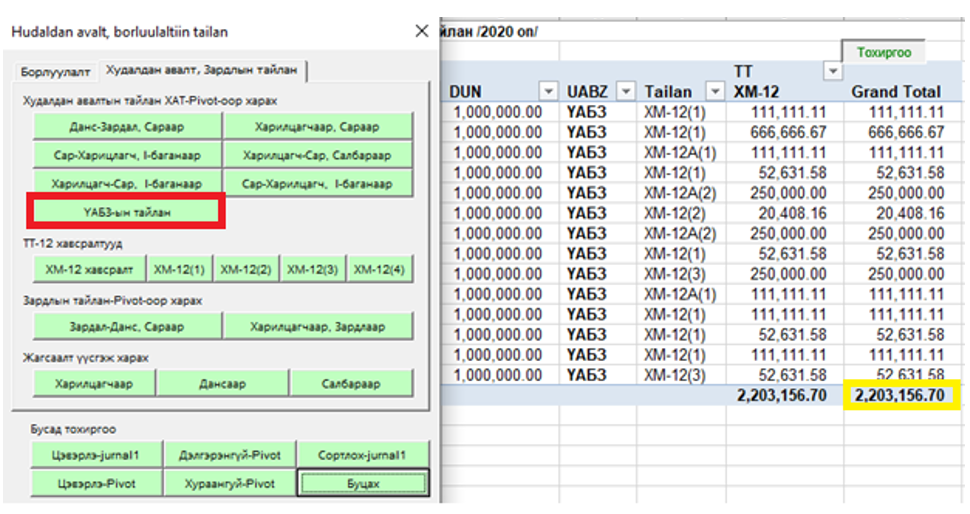Select the Худалдан авалт, Зардлын тайлан tab

pyautogui.click(x=204, y=71)
